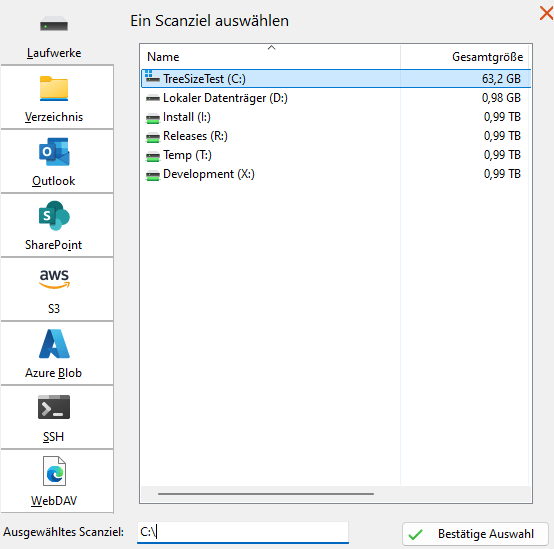Select the TreeSizeTest (C:) drive row
The height and width of the screenshot is (549, 554).
tap(336, 78)
